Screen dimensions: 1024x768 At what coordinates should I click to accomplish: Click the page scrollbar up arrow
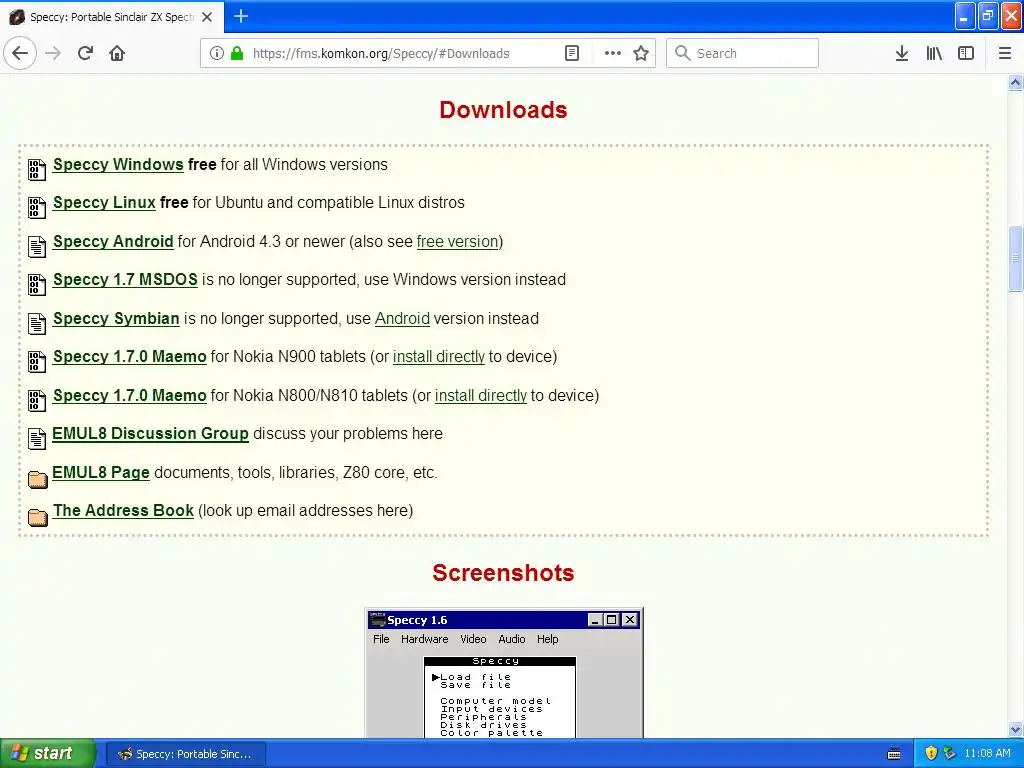coord(1015,82)
